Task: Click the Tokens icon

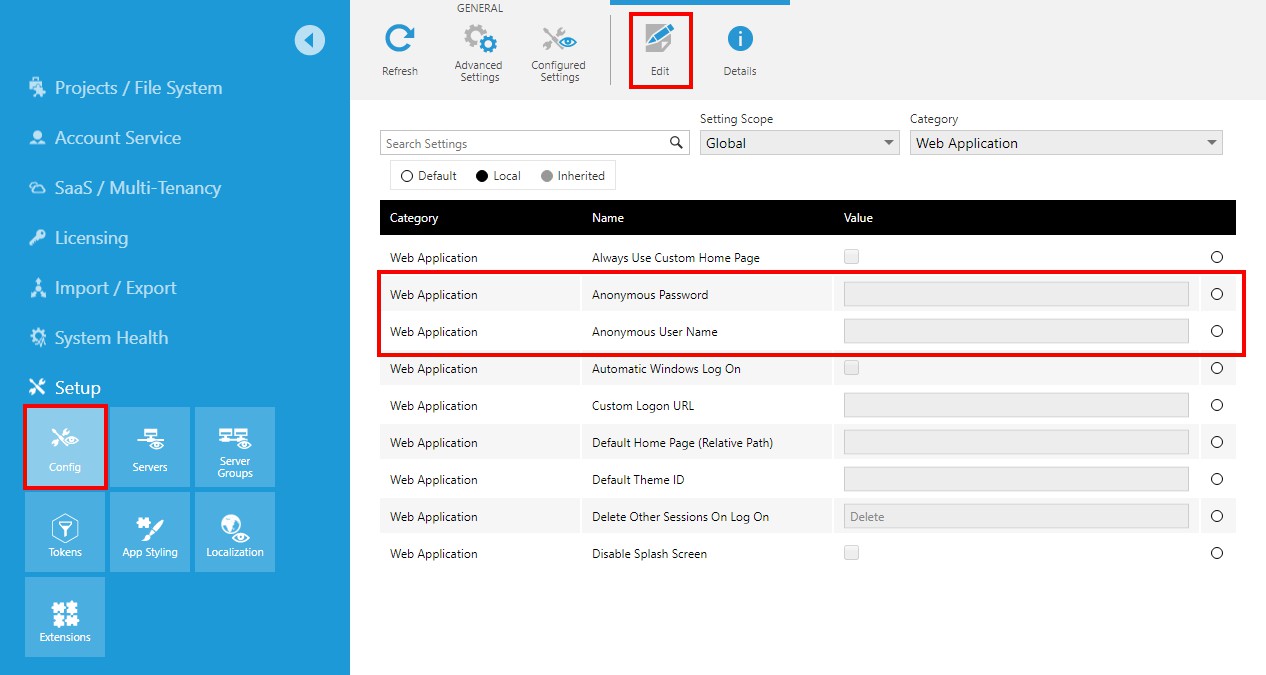Action: [64, 531]
